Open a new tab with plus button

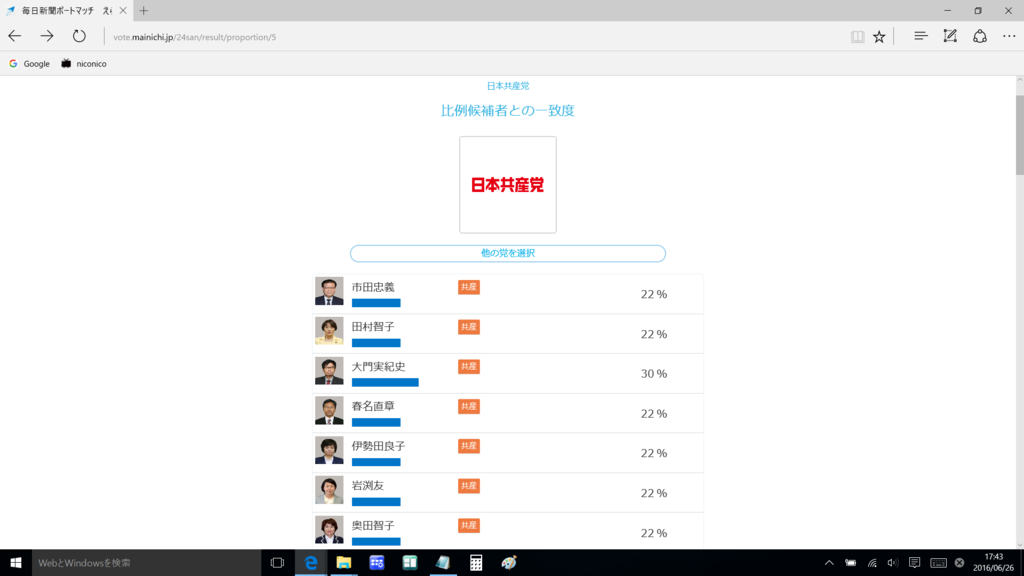click(x=144, y=10)
